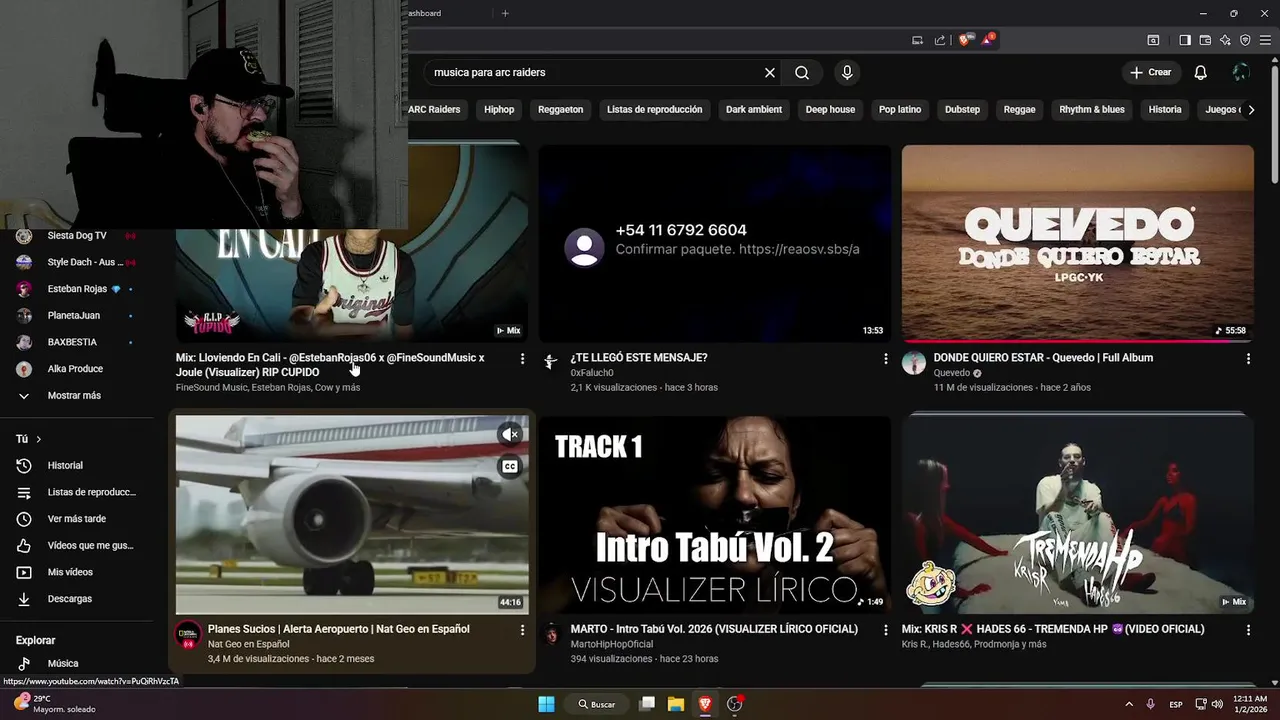Open the Windows Start menu
1280x720 pixels.
546,704
